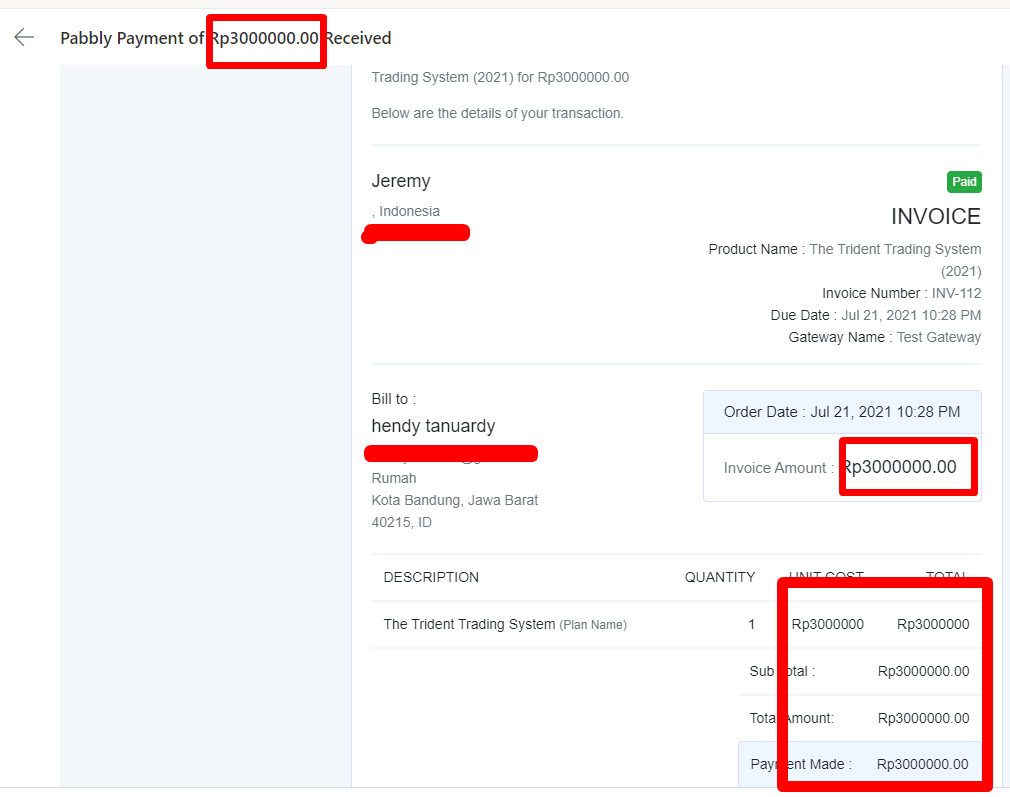This screenshot has height=797, width=1010.
Task: Click the DESCRIPTION column header
Action: tap(431, 577)
